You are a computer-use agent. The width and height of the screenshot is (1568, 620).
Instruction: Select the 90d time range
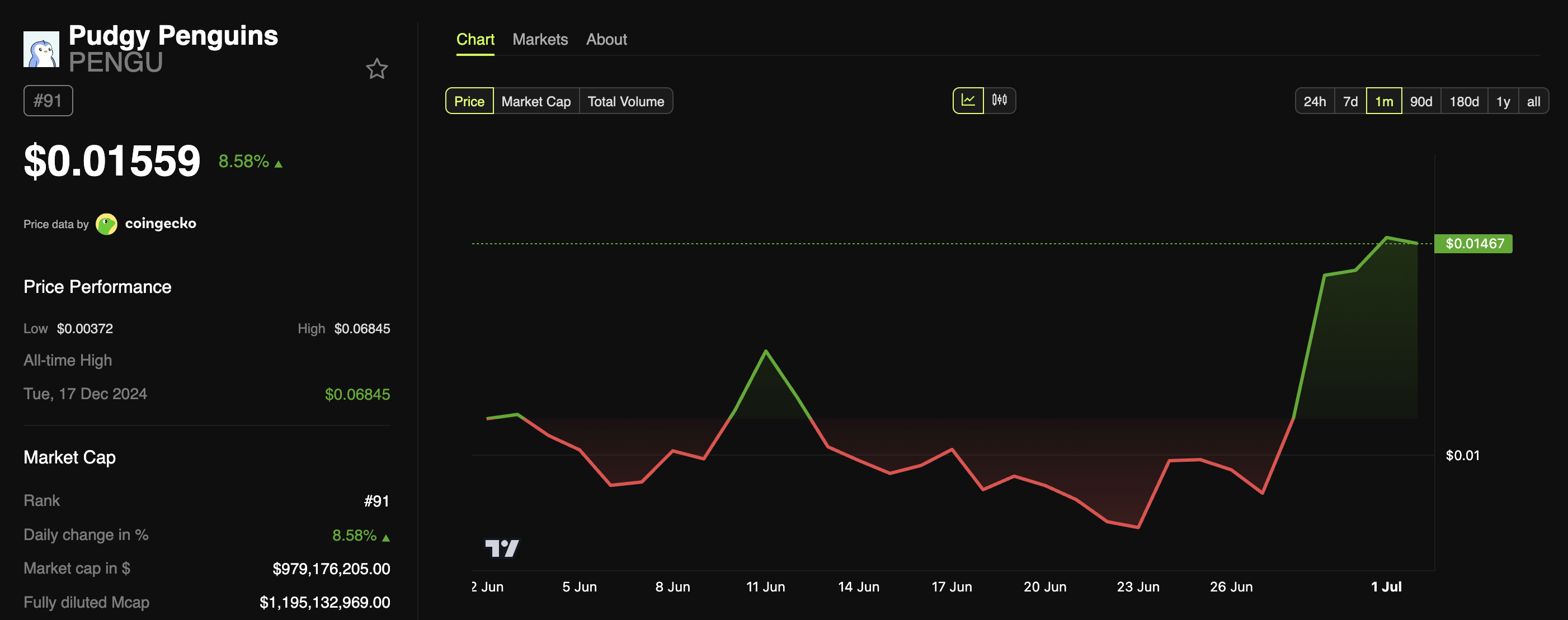[1421, 101]
